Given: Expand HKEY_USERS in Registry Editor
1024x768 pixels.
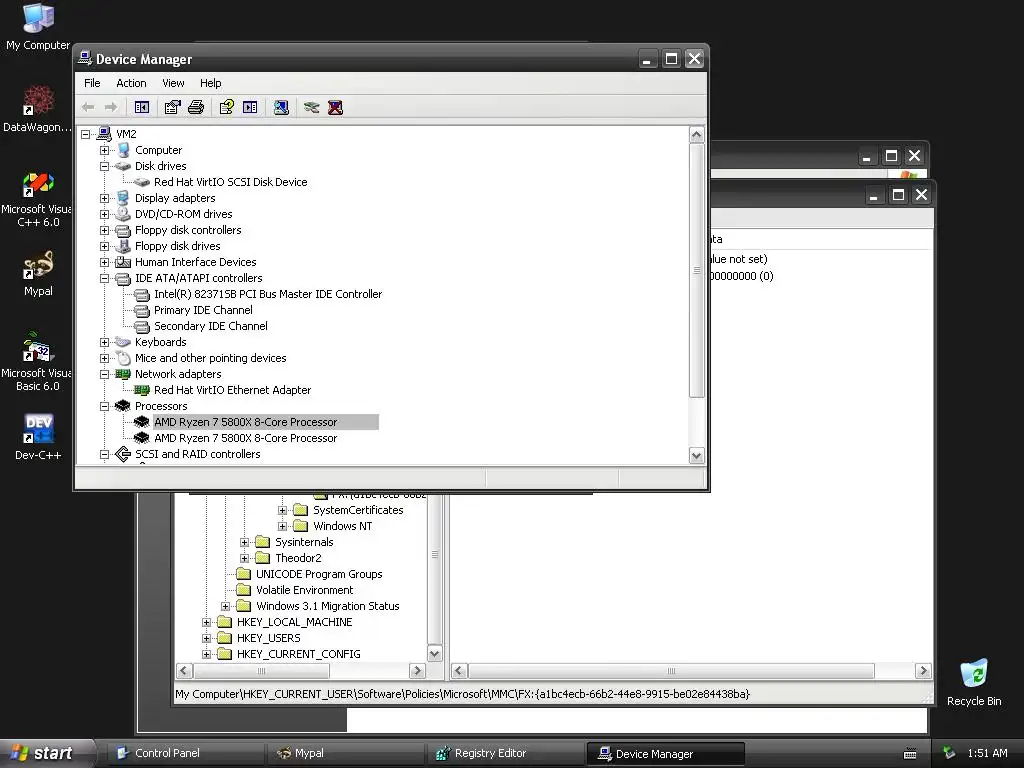Looking at the screenshot, I should (x=206, y=638).
